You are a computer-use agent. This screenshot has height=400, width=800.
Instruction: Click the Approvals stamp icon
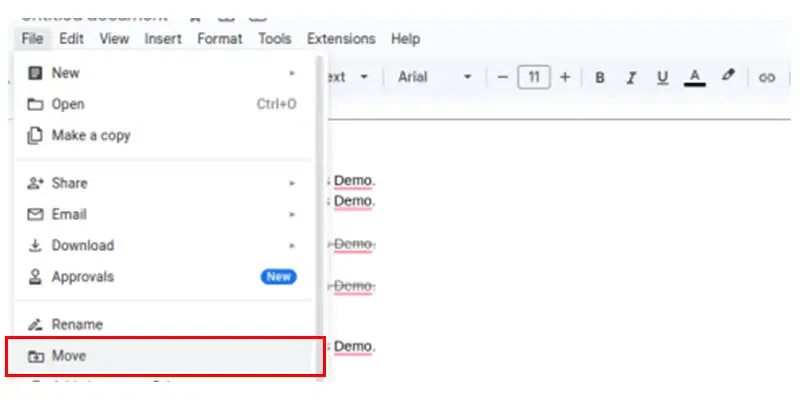(x=35, y=277)
